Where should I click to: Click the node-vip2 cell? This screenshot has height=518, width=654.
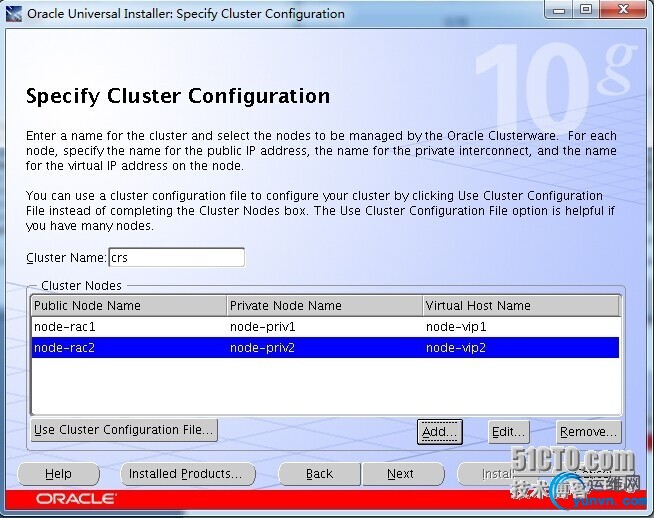pyautogui.click(x=456, y=348)
